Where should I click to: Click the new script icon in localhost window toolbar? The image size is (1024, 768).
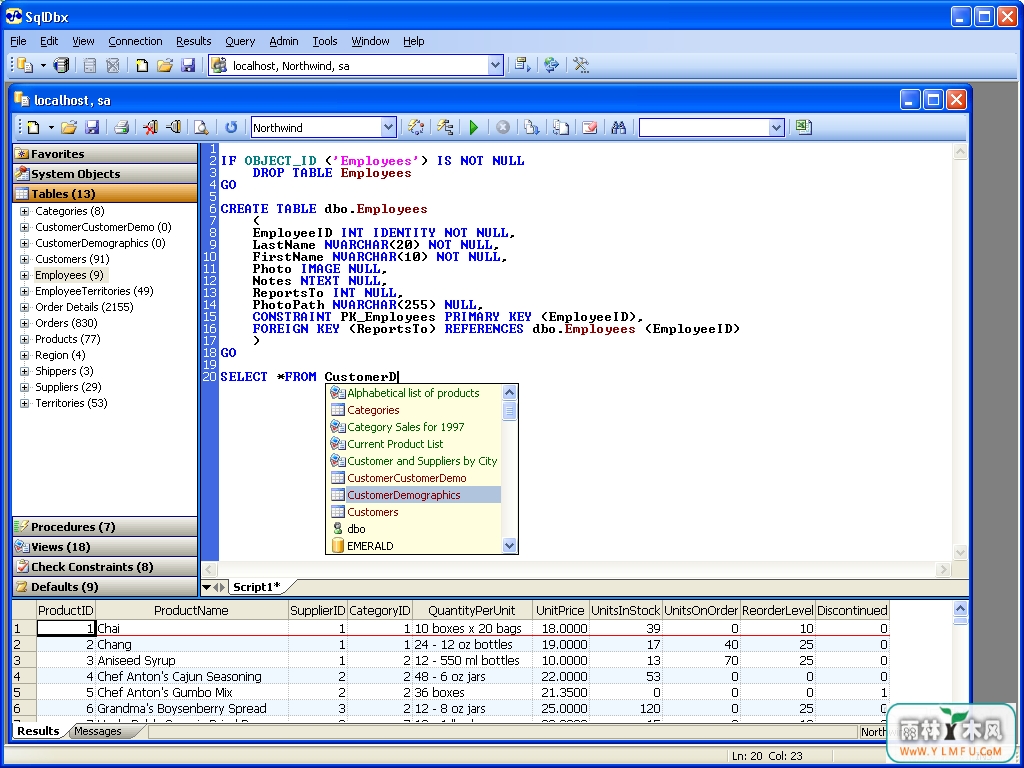point(33,127)
